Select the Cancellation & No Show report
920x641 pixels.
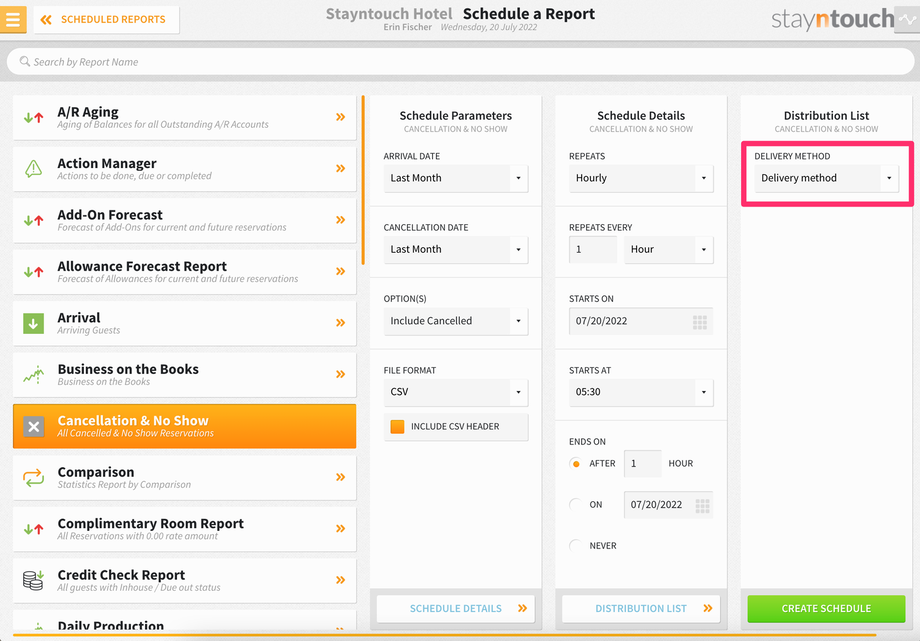coord(184,426)
